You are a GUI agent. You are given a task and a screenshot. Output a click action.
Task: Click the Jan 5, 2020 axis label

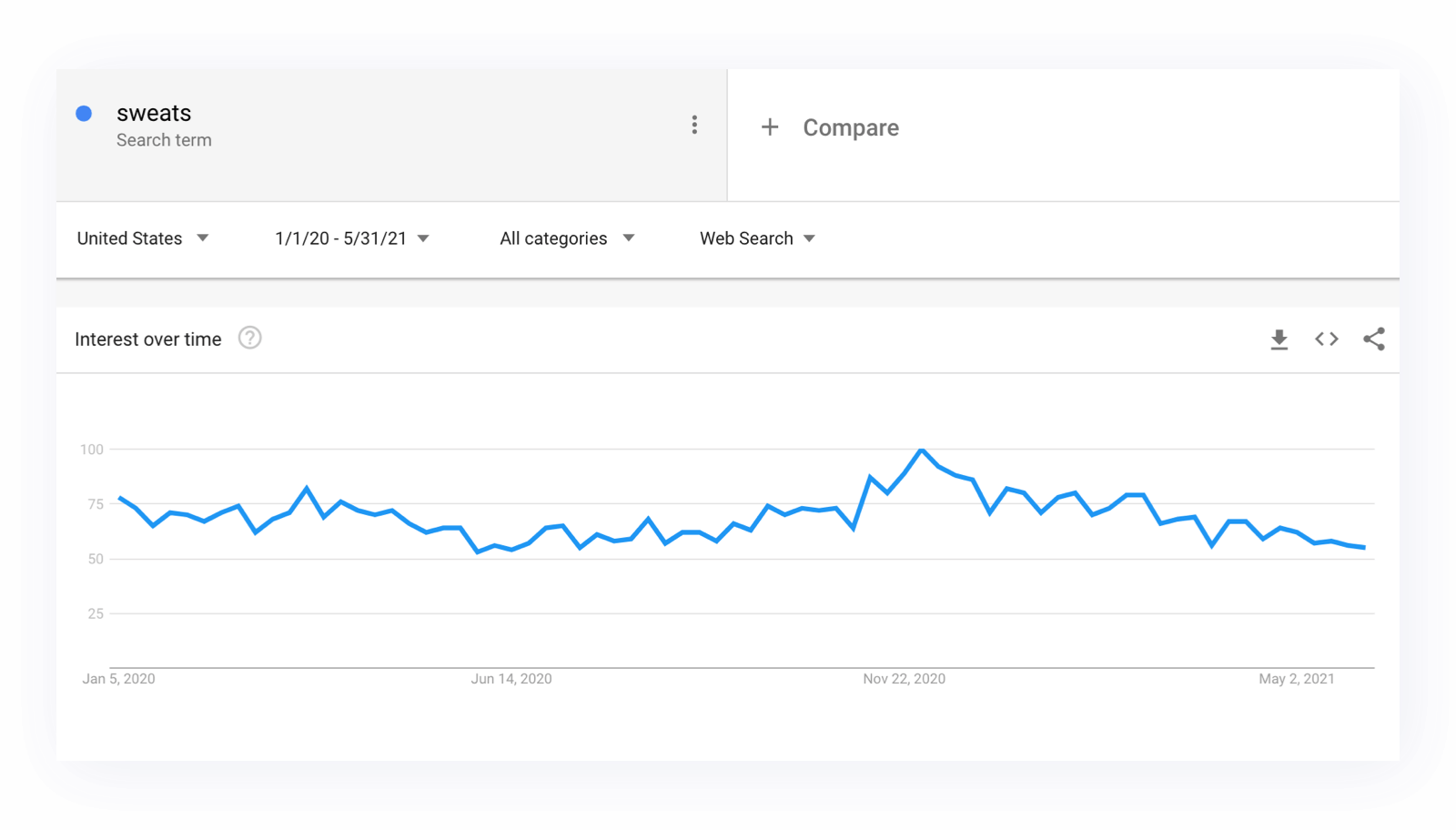118,679
